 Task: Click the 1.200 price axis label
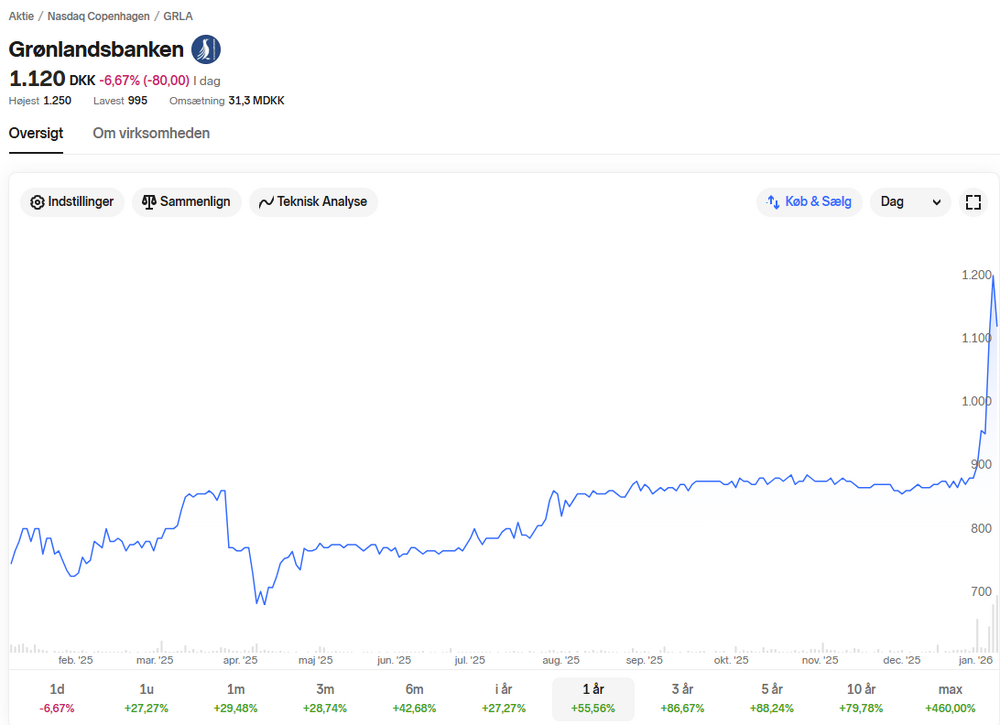point(976,275)
